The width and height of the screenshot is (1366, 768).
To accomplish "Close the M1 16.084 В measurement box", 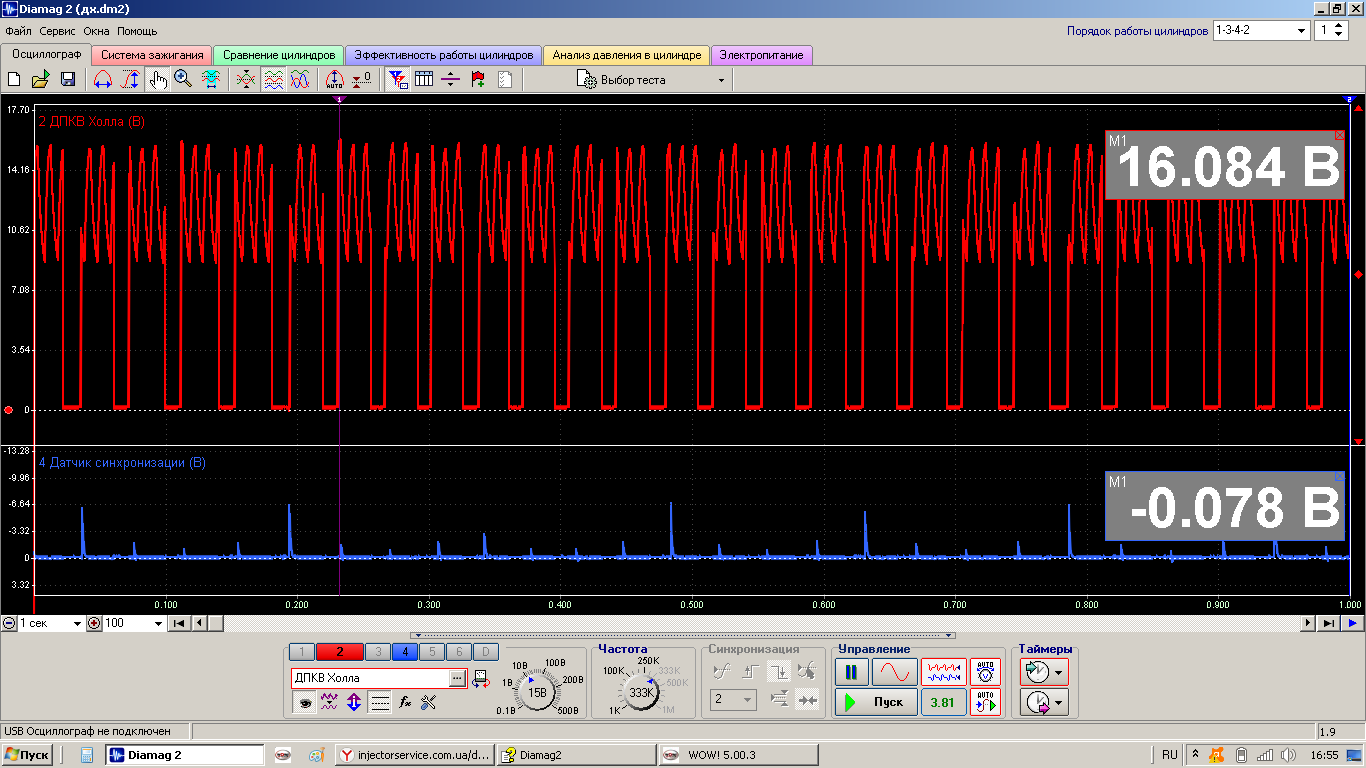I will (x=1340, y=135).
